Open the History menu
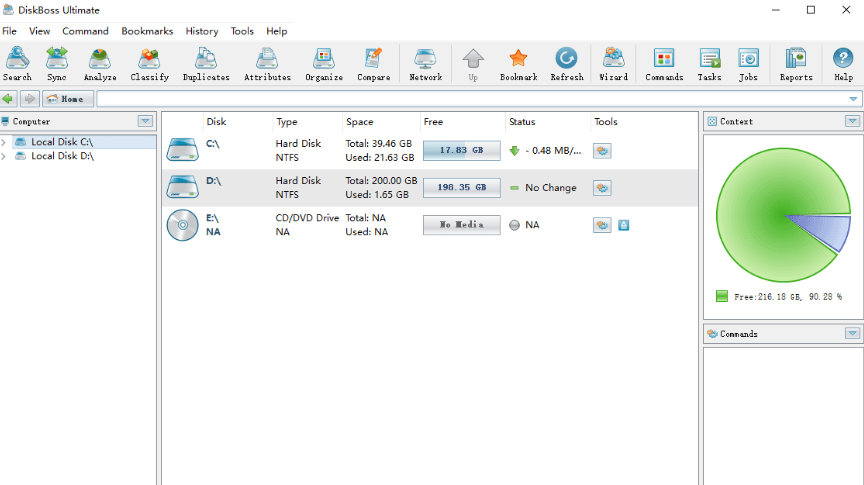This screenshot has height=485, width=864. tap(202, 31)
